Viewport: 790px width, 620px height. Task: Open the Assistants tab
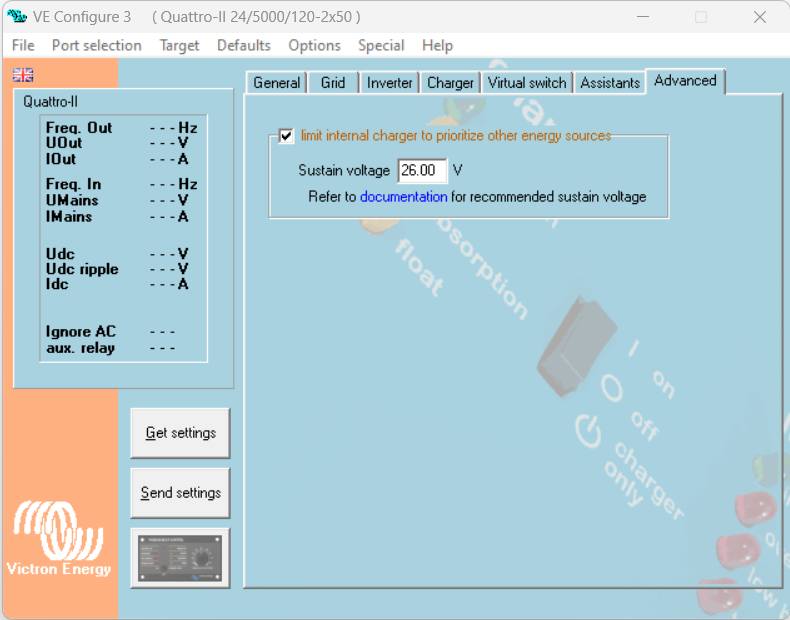coord(609,83)
